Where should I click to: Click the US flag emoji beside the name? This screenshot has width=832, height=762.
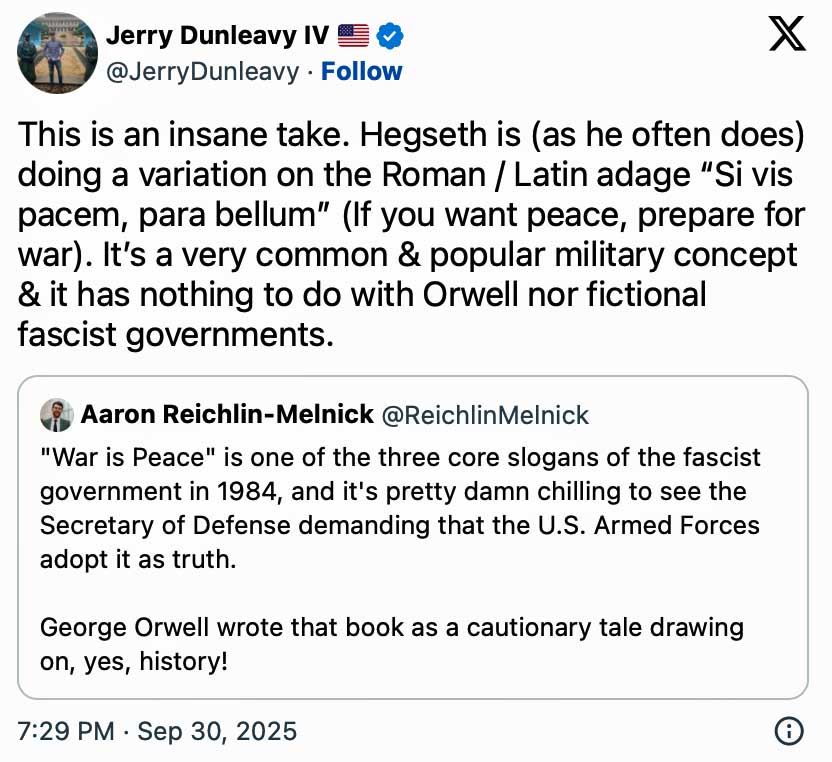point(353,36)
